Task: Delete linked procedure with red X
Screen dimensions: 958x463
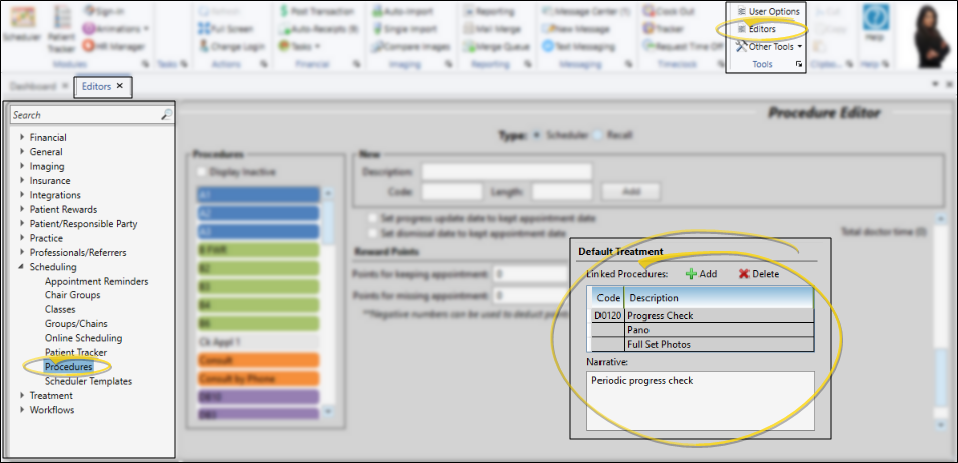Action: click(758, 273)
